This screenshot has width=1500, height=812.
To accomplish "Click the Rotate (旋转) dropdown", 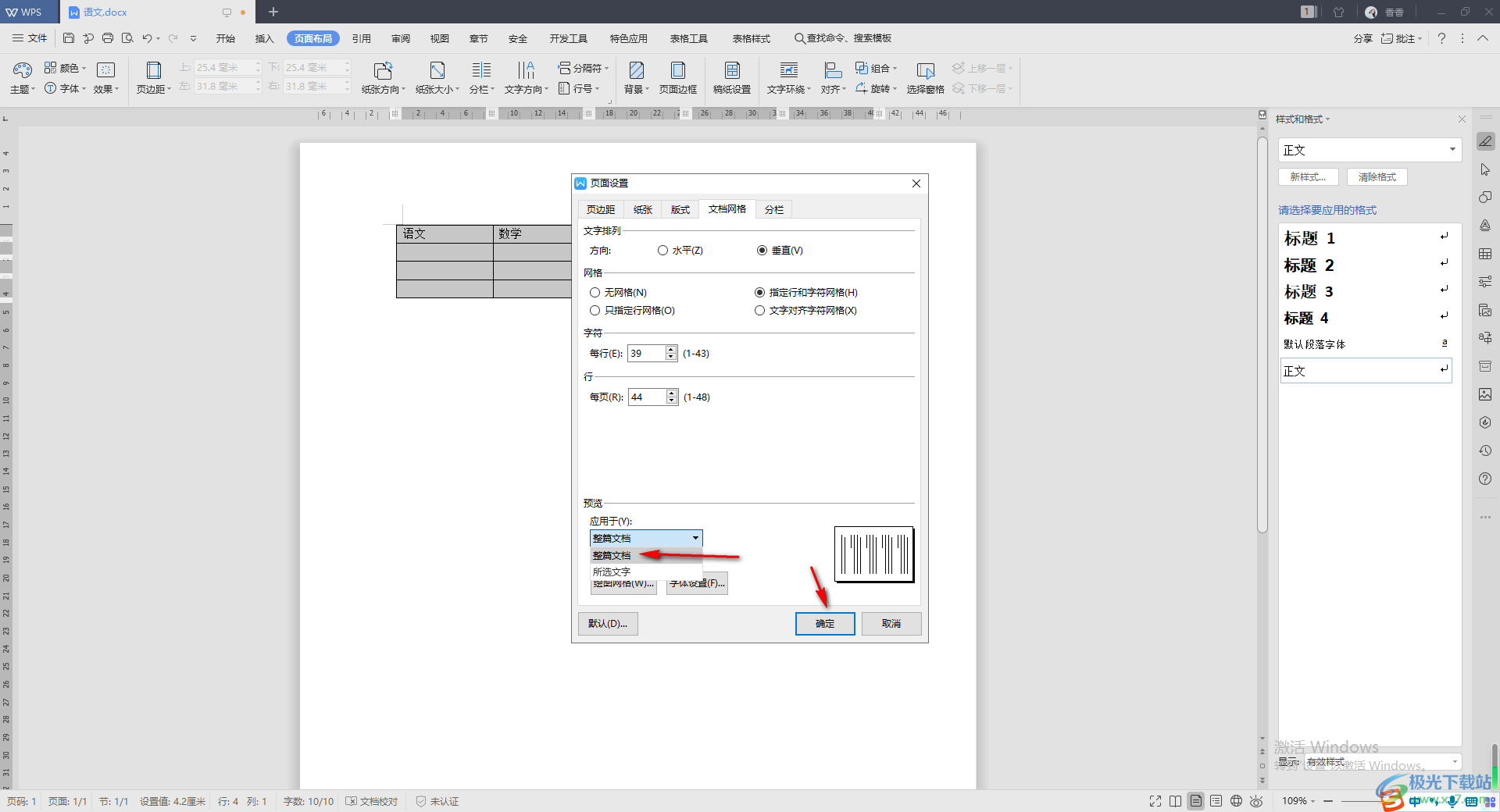I will point(876,88).
